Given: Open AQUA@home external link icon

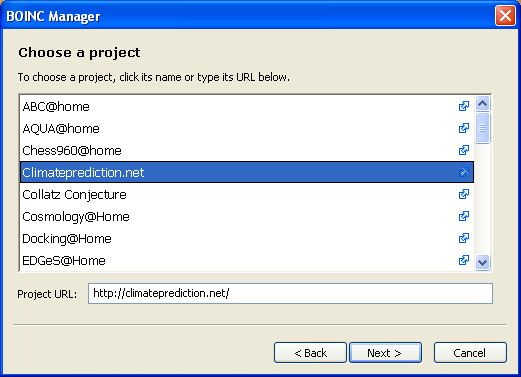Looking at the screenshot, I should point(464,128).
